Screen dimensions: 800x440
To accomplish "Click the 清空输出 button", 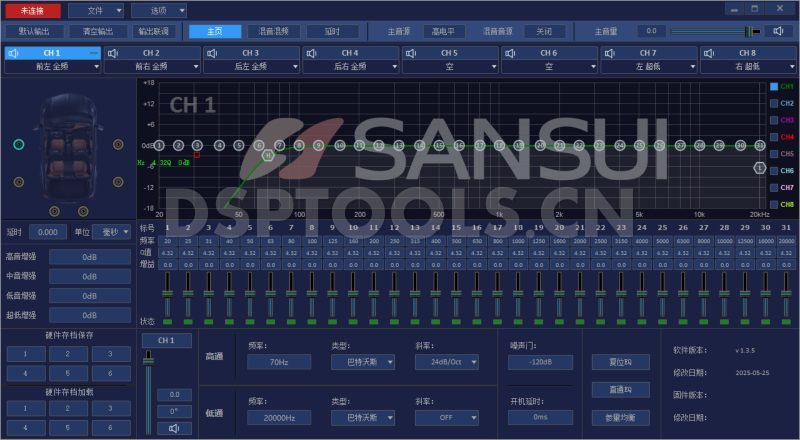I will [x=98, y=31].
